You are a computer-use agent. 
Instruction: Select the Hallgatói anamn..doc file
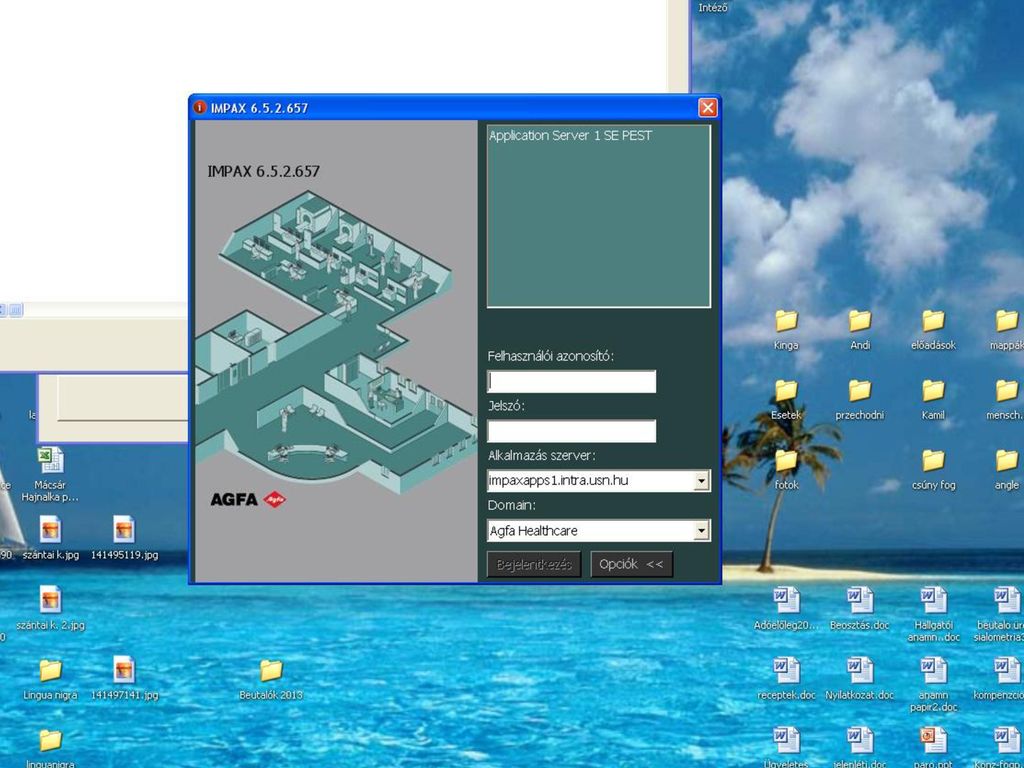pyautogui.click(x=933, y=600)
